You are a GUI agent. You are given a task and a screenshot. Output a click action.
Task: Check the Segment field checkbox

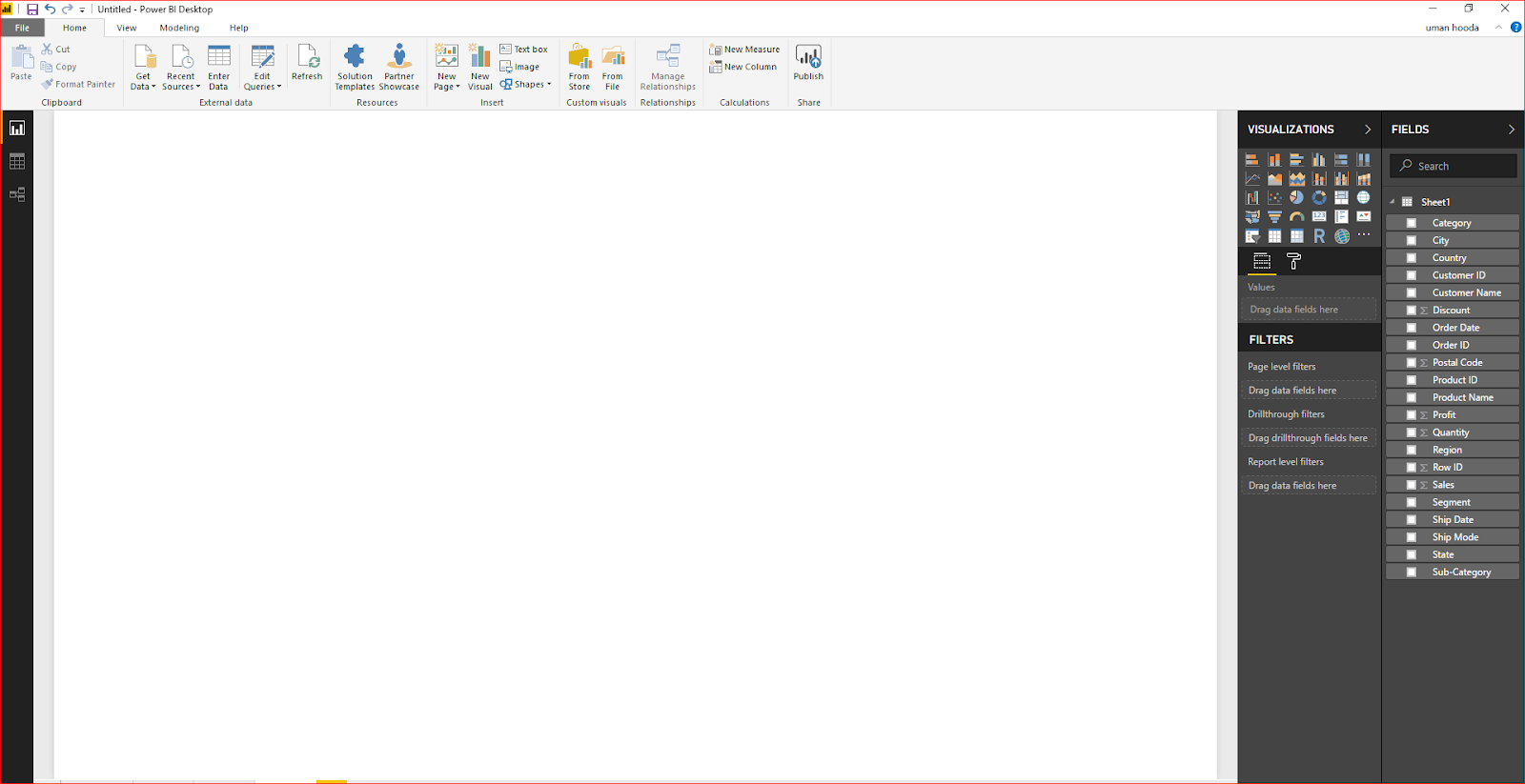tap(1412, 502)
